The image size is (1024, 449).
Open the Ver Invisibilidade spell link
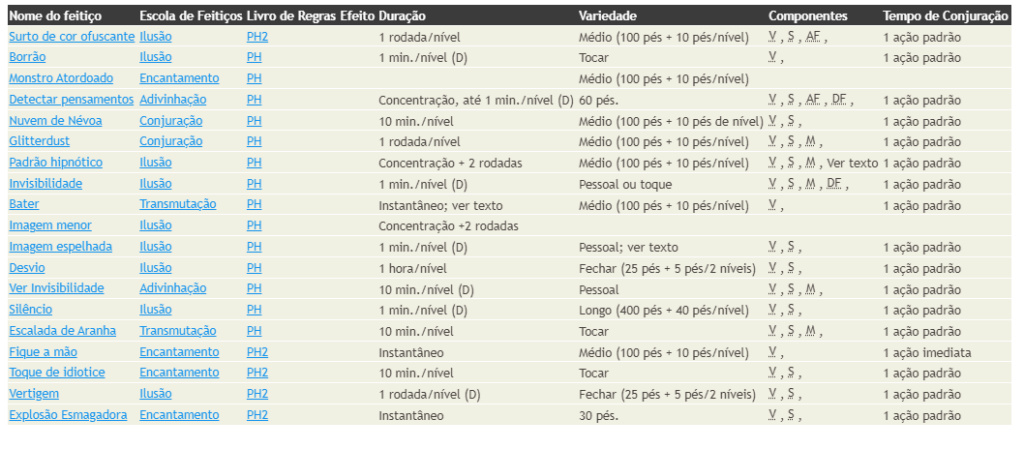click(56, 288)
